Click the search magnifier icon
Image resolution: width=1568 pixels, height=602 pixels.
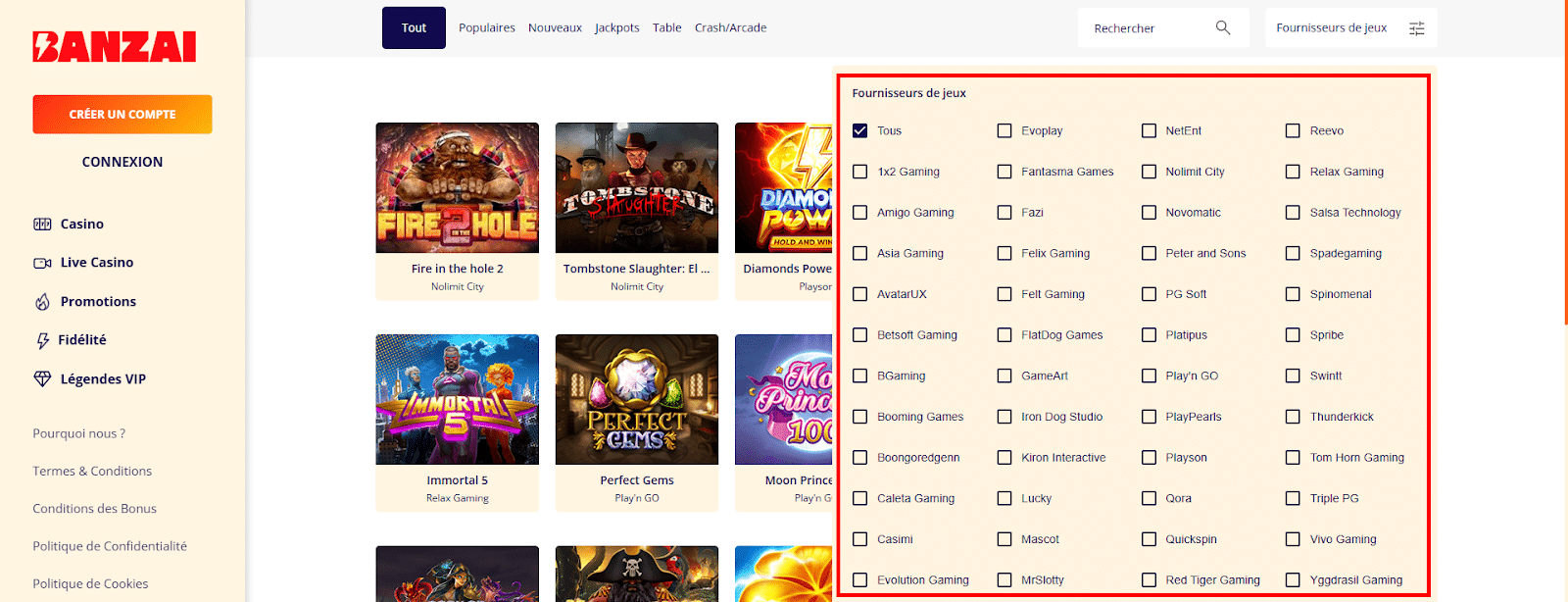click(1223, 27)
